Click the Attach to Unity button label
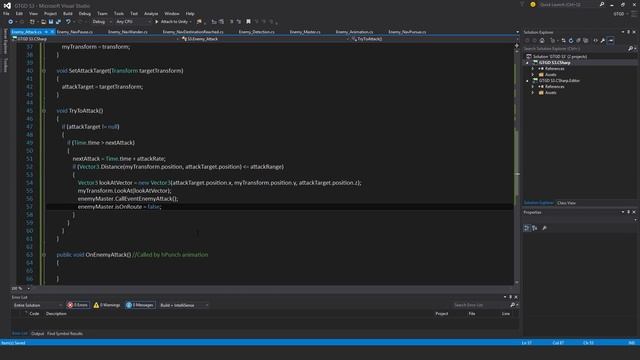Screen dimensions: 640x360 tap(174, 22)
